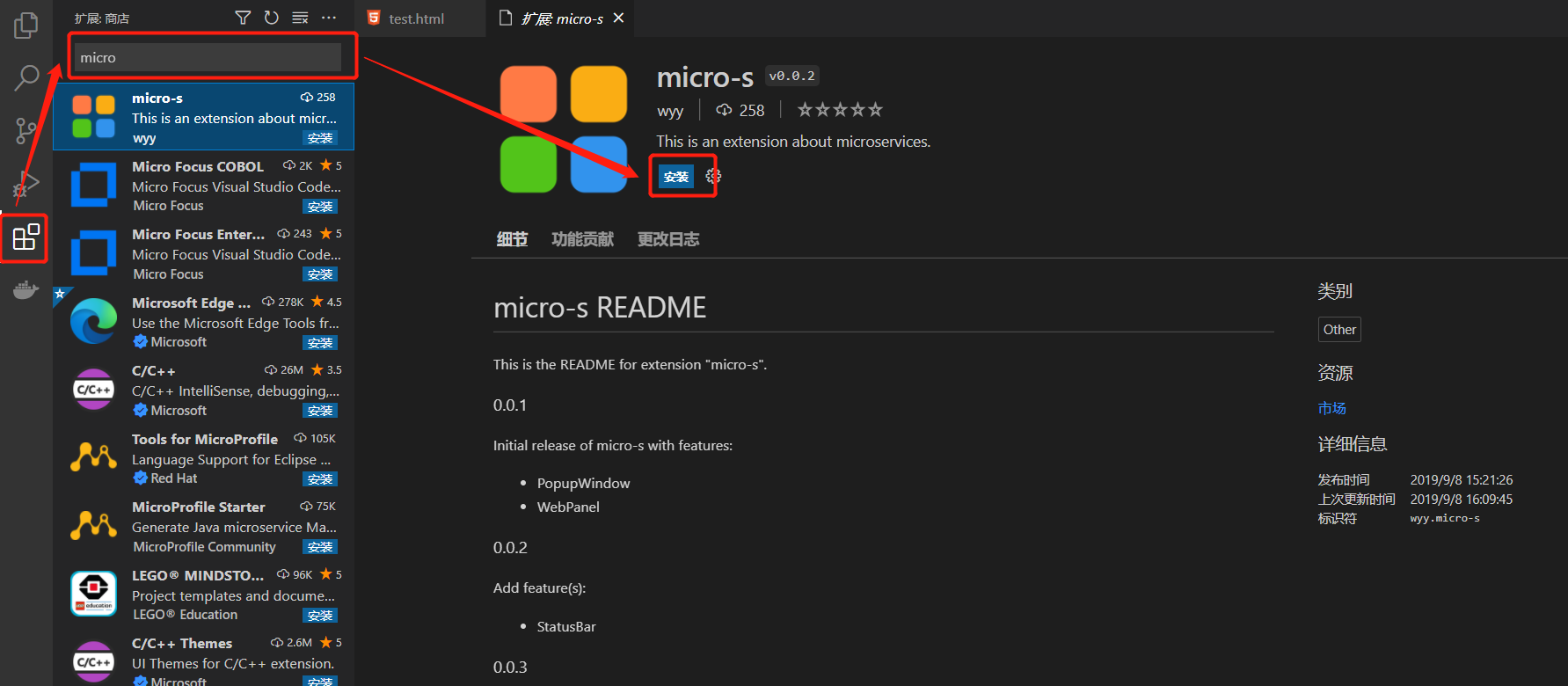The height and width of the screenshot is (686, 1568).
Task: Click the Other category tag
Action: tap(1339, 330)
